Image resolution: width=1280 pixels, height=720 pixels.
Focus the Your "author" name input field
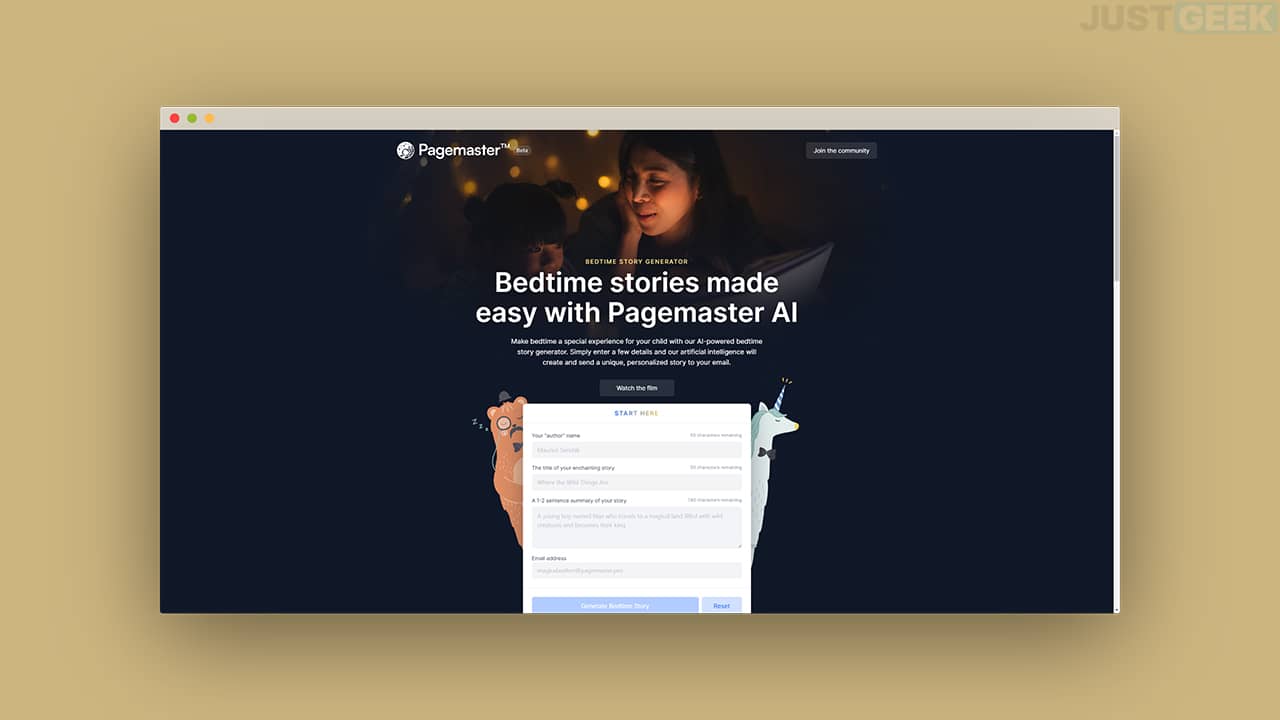(x=637, y=450)
